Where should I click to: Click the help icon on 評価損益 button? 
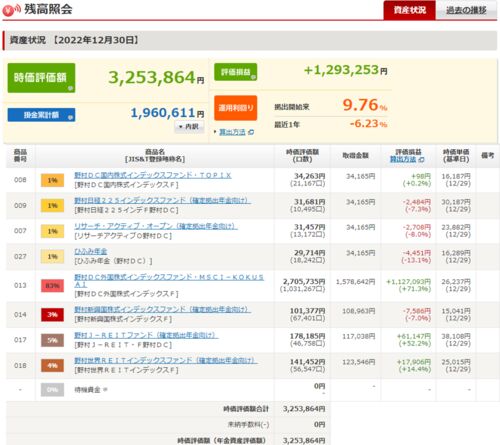pos(253,77)
